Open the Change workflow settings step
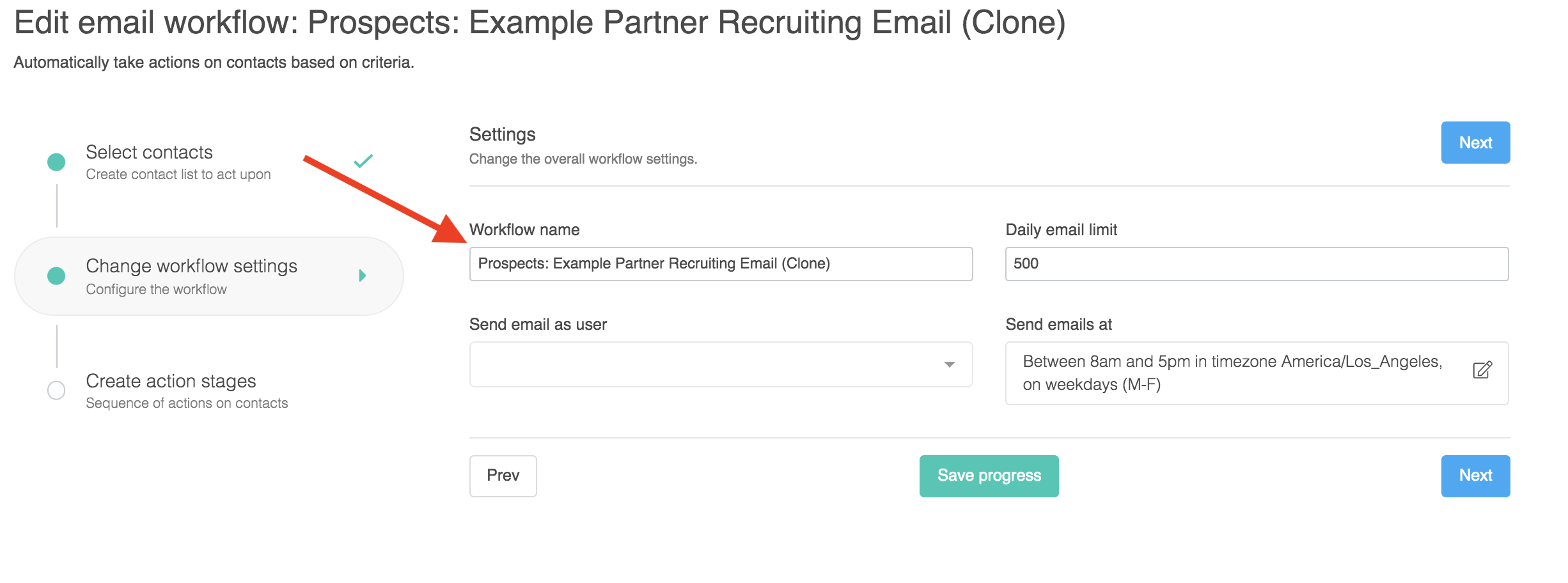 coord(191,266)
